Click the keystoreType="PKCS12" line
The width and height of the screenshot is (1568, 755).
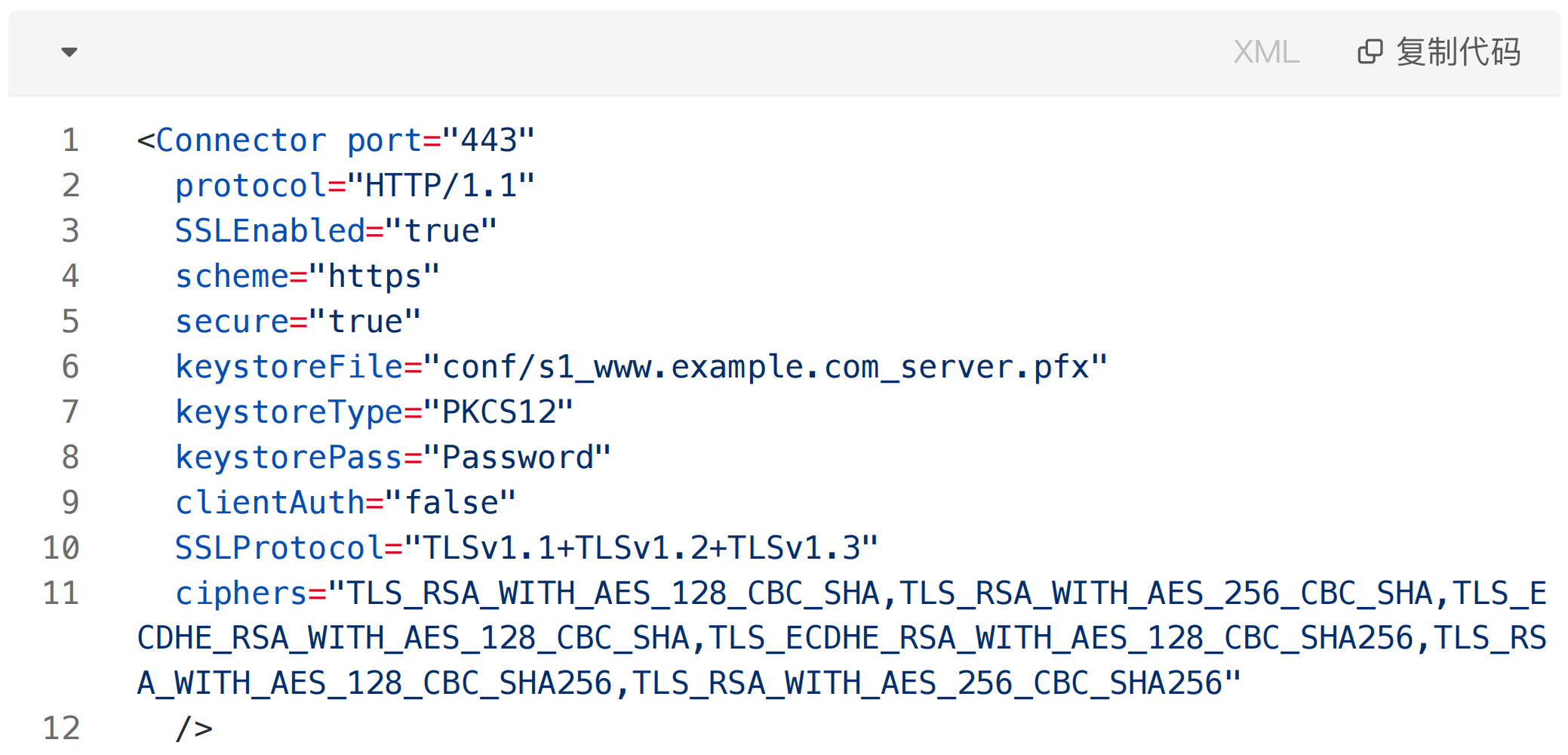(374, 412)
